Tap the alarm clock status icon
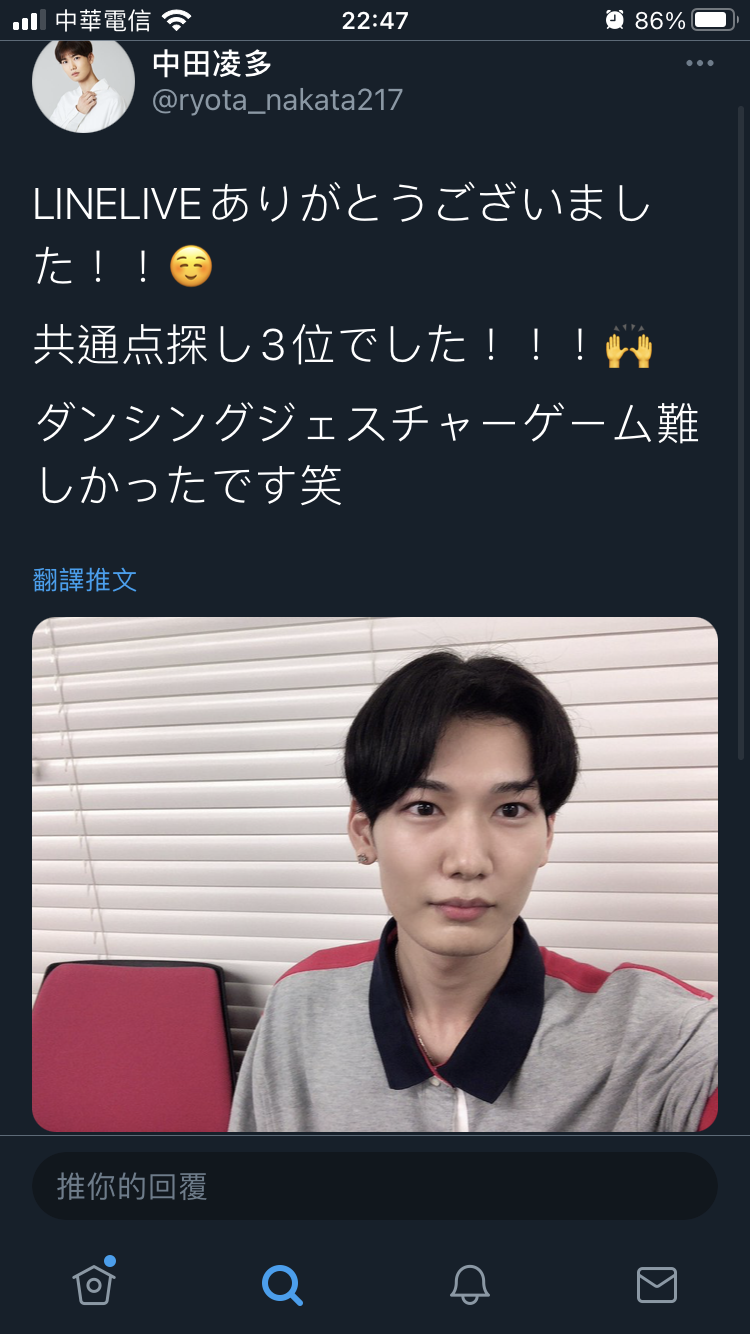Image resolution: width=750 pixels, height=1334 pixels. pyautogui.click(x=614, y=20)
